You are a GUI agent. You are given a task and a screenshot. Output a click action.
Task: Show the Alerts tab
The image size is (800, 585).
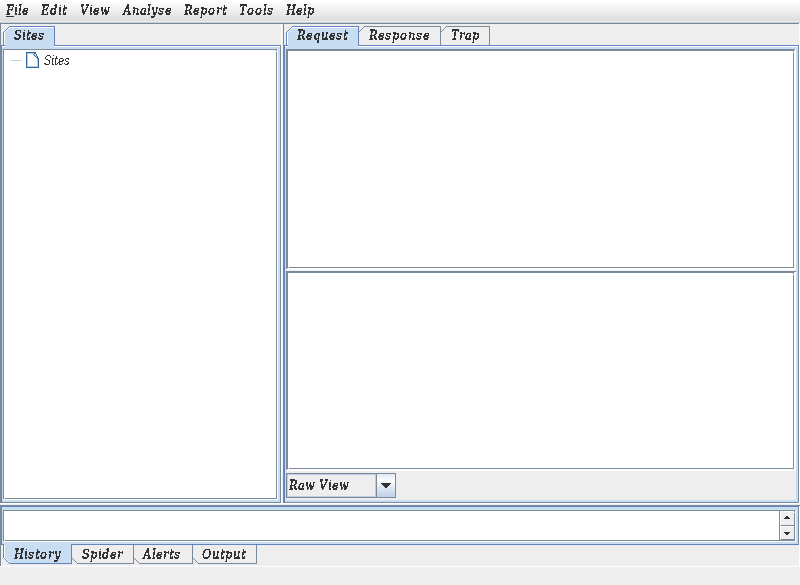click(161, 554)
